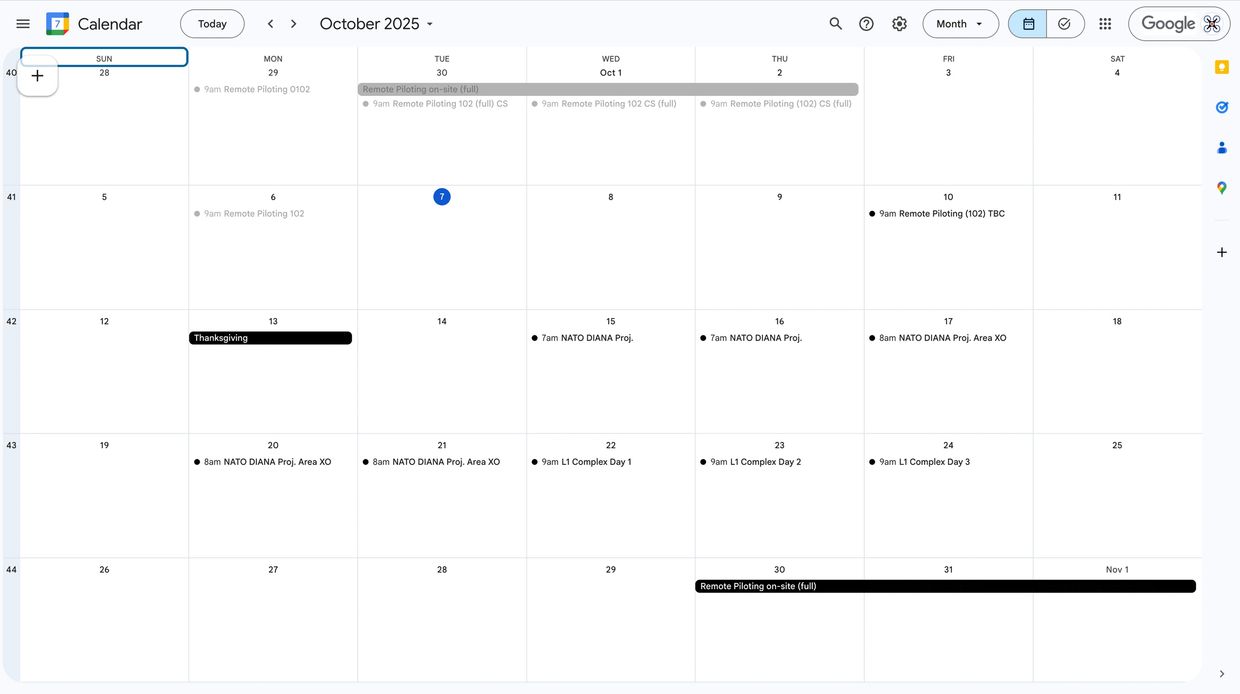Select date number 31
Viewport: 1240px width, 694px height.
[948, 570]
